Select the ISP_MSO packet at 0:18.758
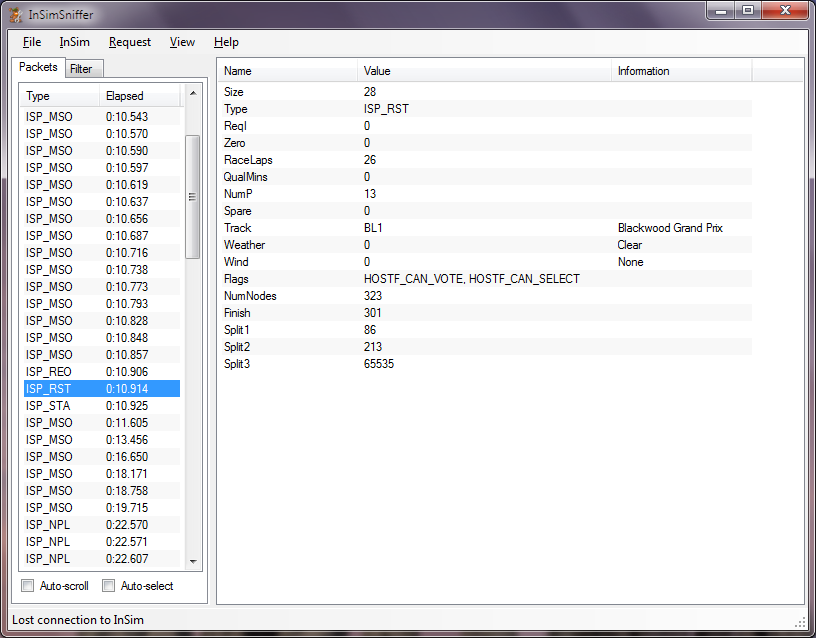The image size is (816, 638). tap(102, 491)
